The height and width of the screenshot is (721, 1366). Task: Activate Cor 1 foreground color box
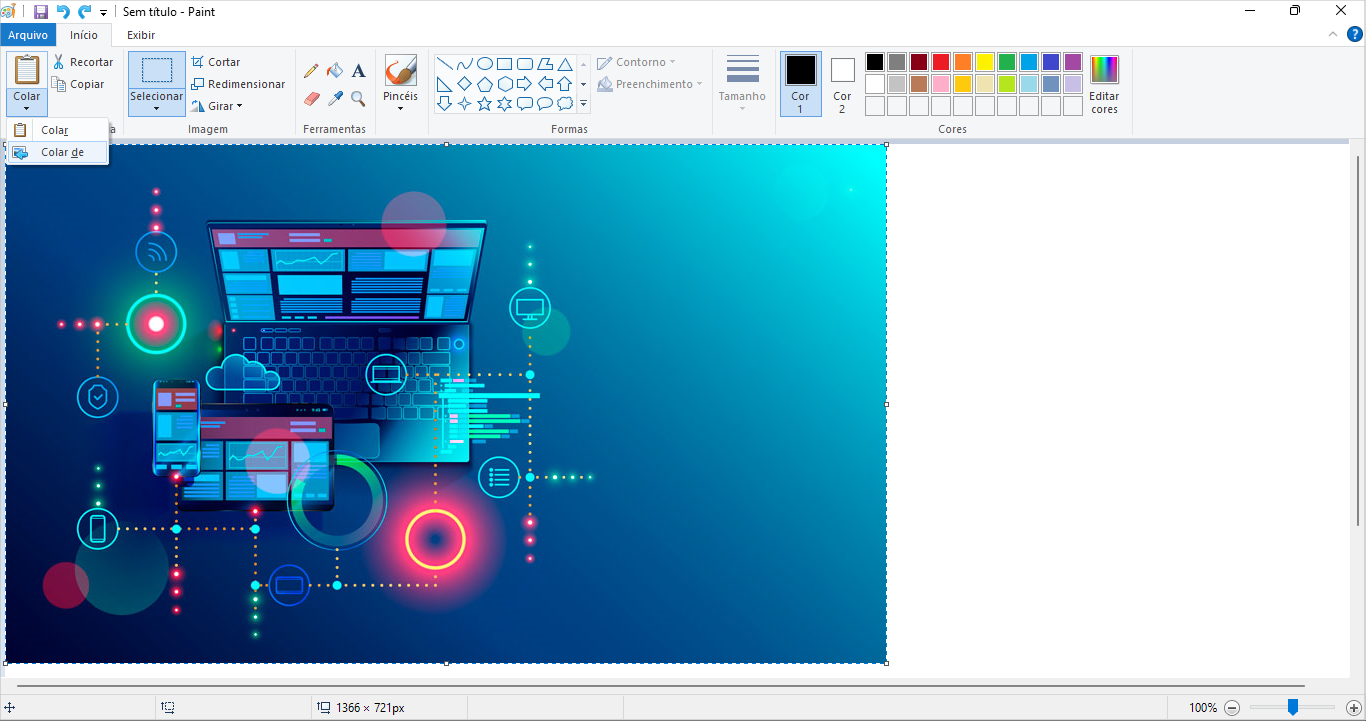pos(800,83)
